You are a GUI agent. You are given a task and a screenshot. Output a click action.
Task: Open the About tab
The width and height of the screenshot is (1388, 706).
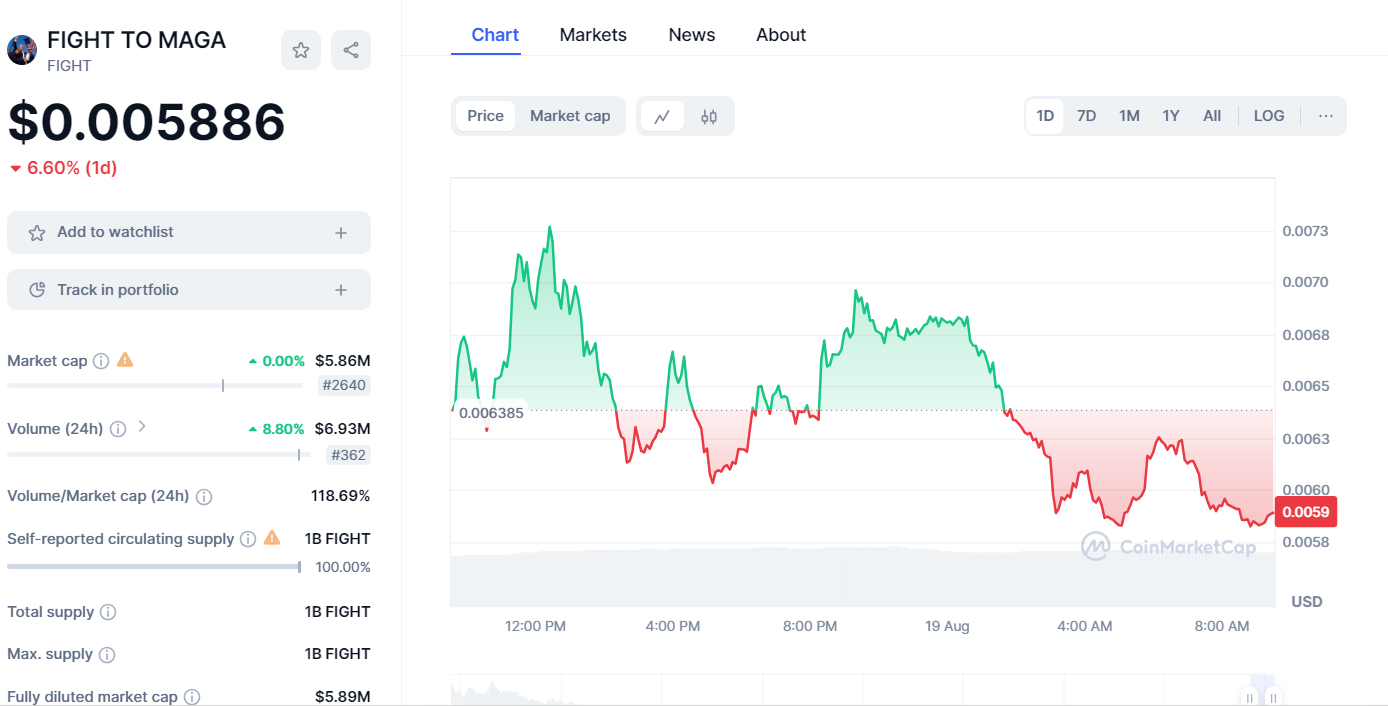click(781, 35)
